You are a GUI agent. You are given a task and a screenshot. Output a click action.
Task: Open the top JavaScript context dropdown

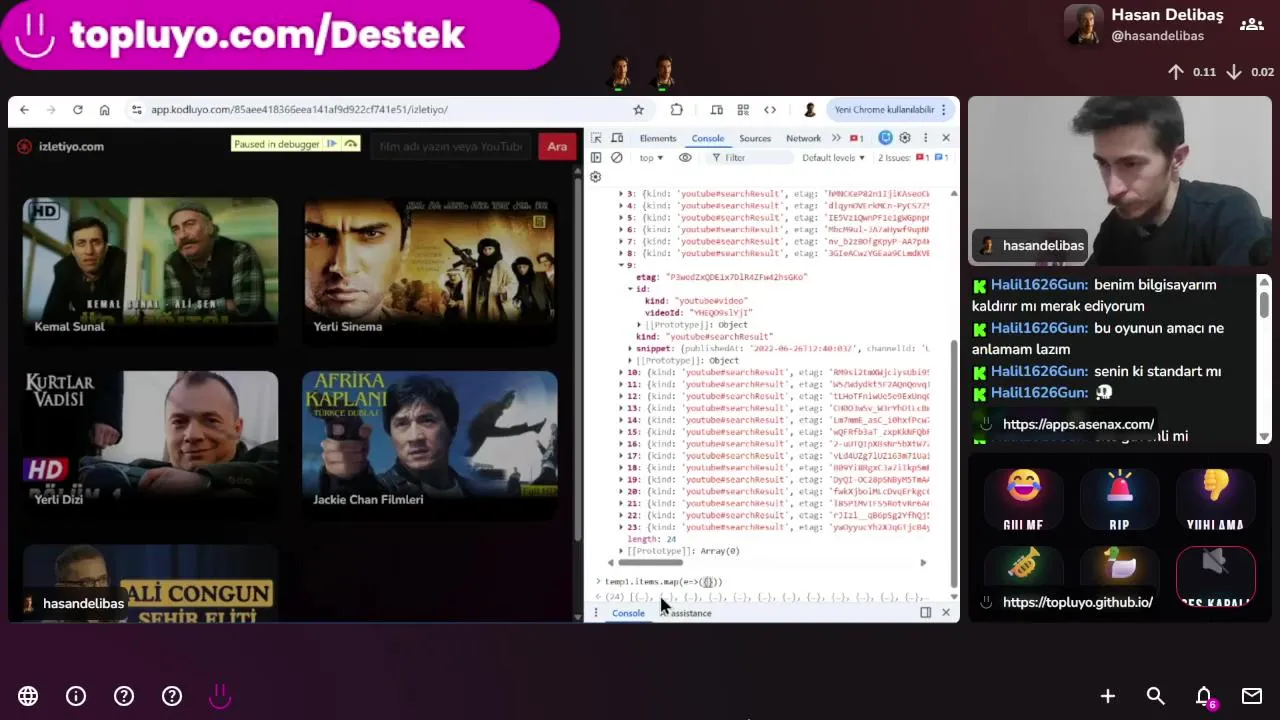coord(651,158)
